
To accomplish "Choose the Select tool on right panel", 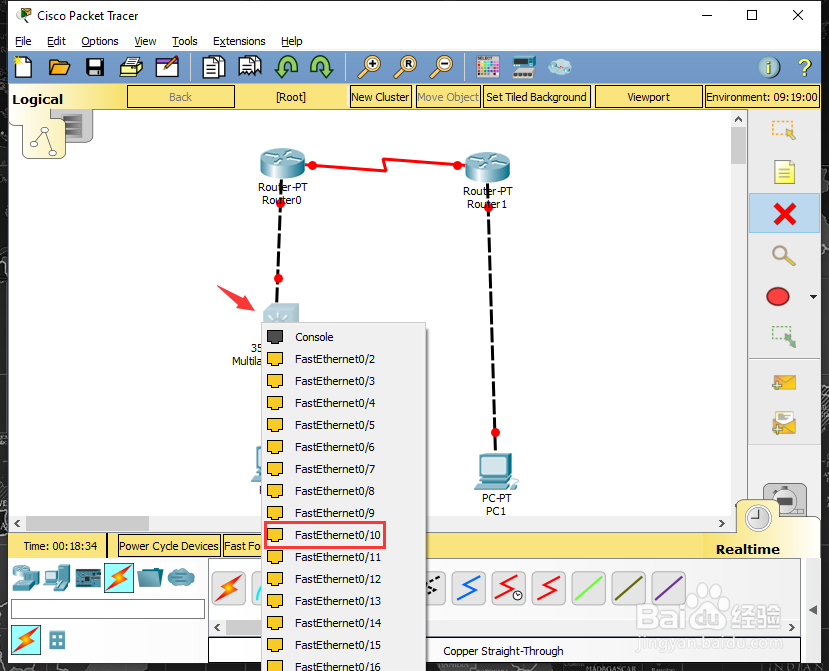I will (784, 130).
